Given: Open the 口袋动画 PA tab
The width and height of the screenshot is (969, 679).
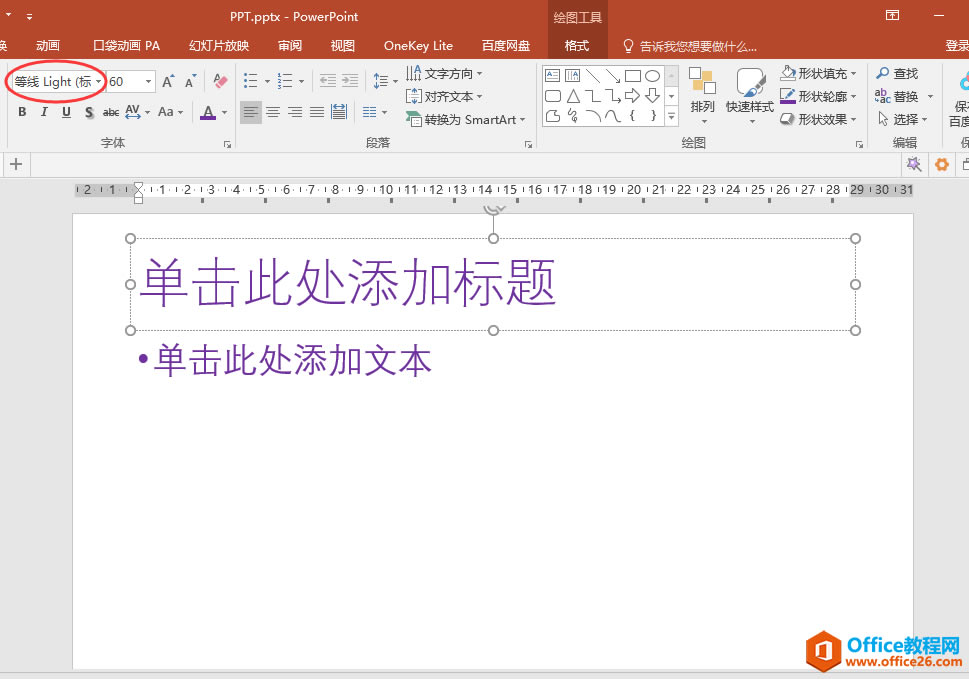Looking at the screenshot, I should [126, 45].
